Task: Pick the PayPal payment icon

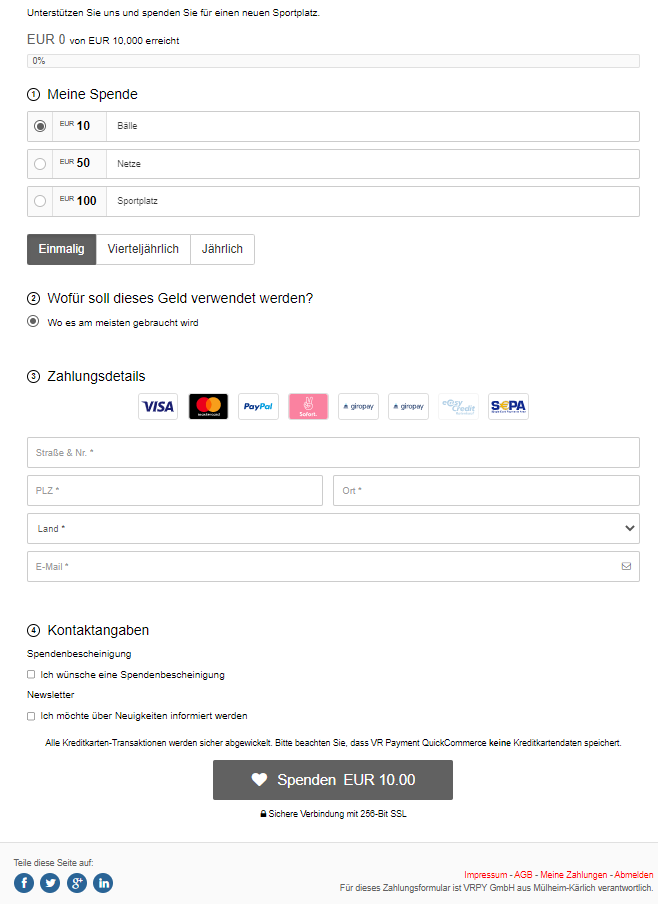Action: tap(258, 407)
